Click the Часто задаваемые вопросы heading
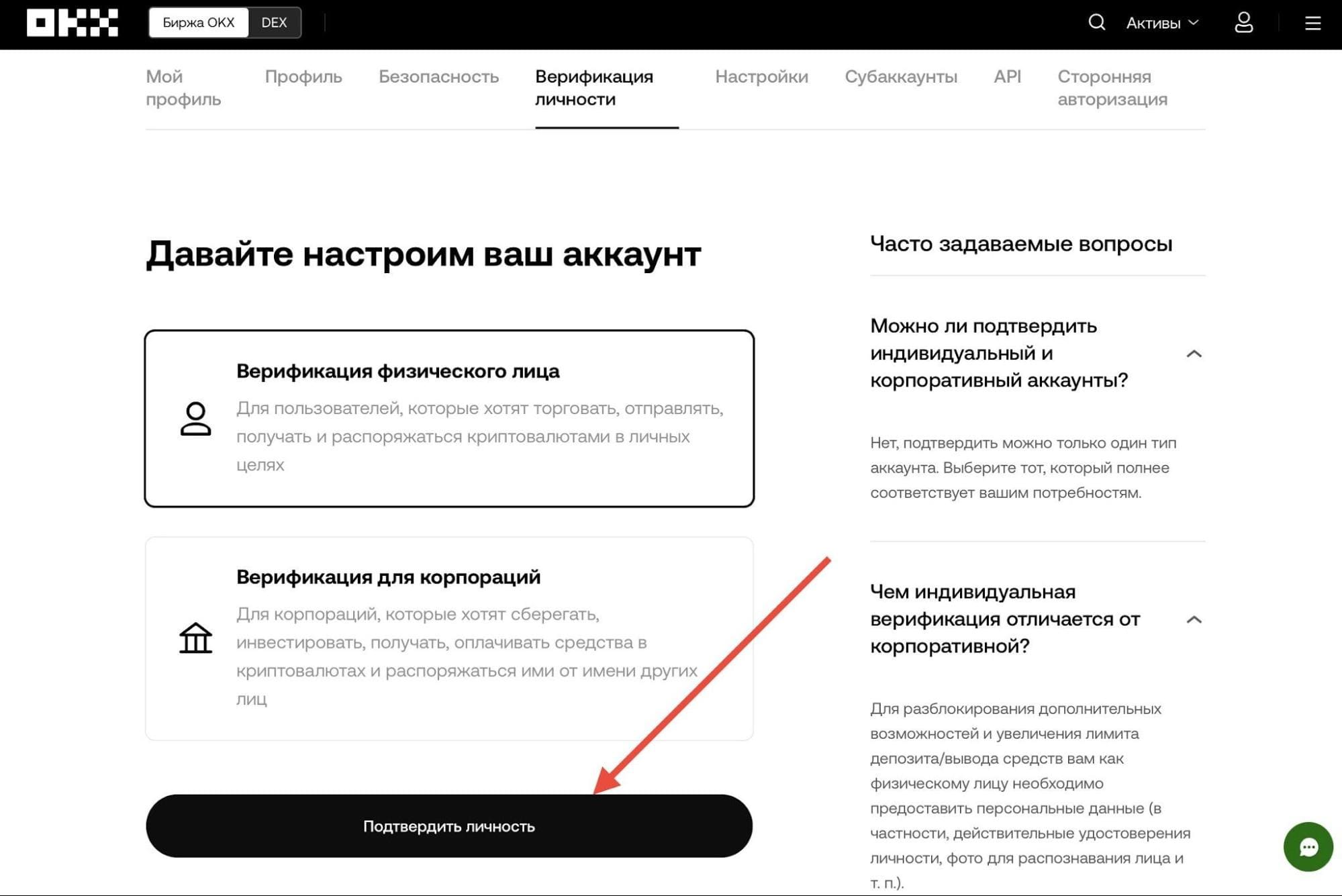Viewport: 1342px width, 896px height. 1021,244
